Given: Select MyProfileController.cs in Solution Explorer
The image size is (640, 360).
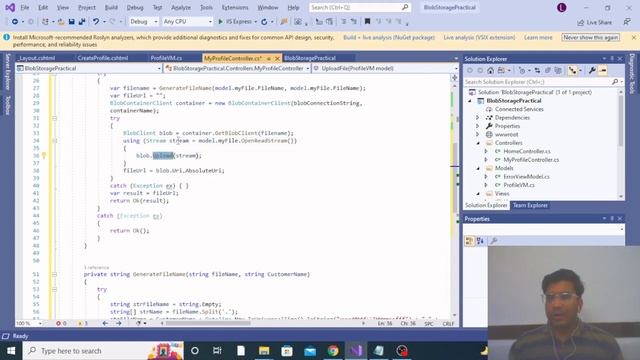Looking at the screenshot, I should [x=531, y=160].
